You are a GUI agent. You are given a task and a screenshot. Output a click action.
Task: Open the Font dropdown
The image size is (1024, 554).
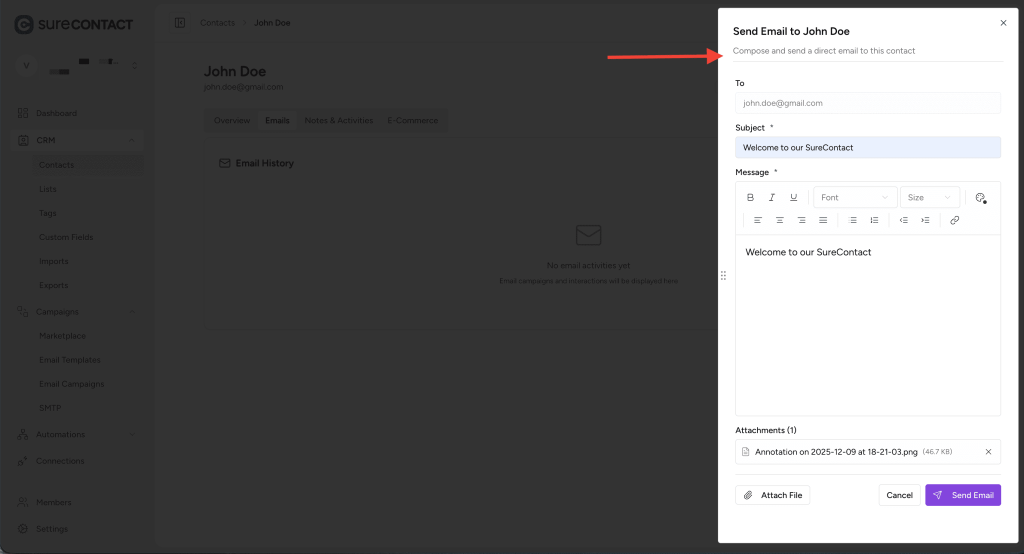[x=855, y=197]
